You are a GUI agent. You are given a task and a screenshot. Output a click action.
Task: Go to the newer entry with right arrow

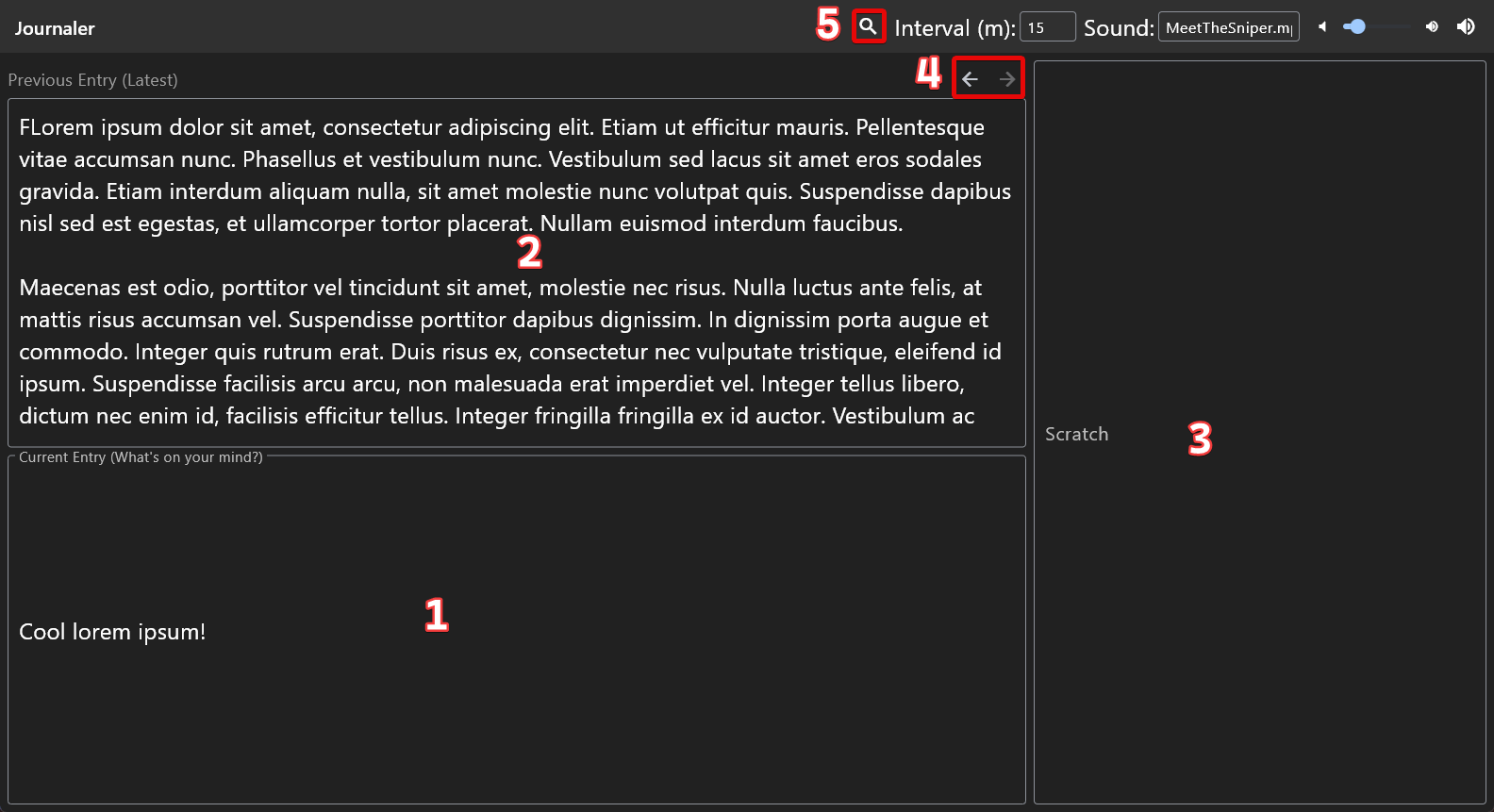[x=1007, y=79]
